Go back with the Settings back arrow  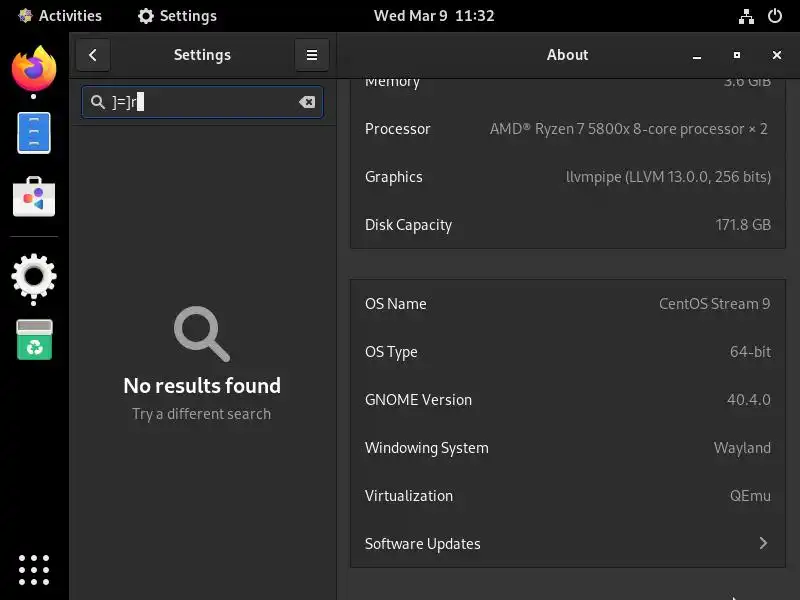pyautogui.click(x=93, y=55)
